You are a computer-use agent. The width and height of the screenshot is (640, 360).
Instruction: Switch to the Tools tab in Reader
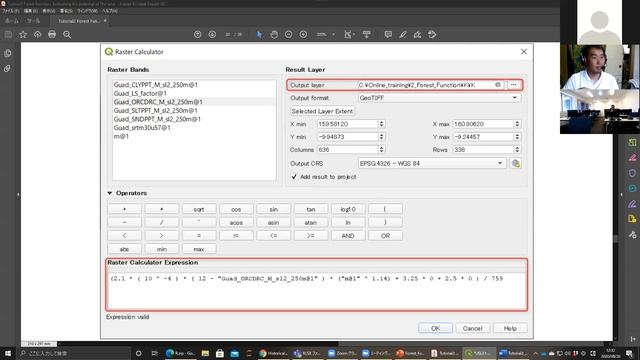pos(33,21)
